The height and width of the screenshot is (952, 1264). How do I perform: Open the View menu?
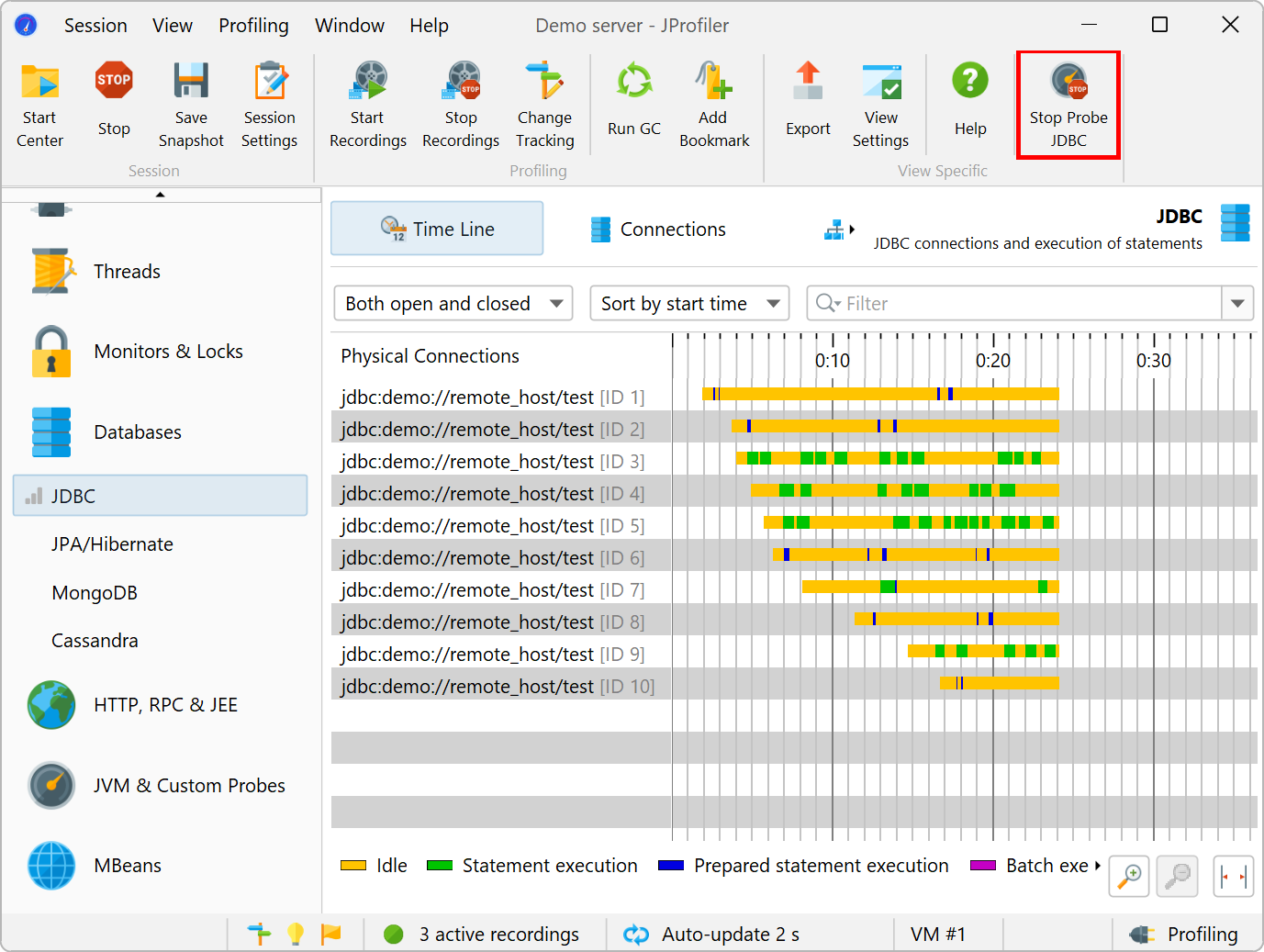point(173,26)
